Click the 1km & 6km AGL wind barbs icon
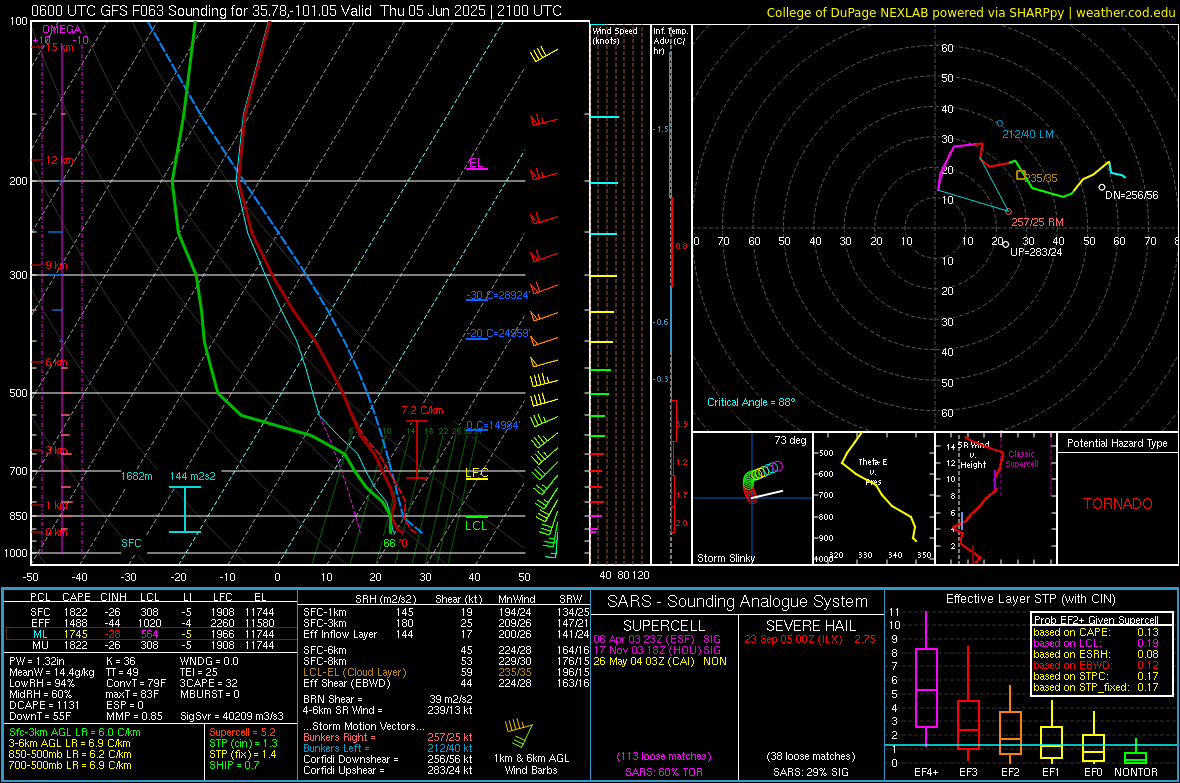 coord(519,734)
